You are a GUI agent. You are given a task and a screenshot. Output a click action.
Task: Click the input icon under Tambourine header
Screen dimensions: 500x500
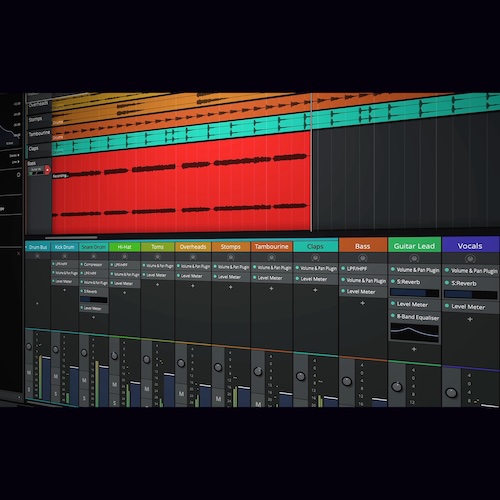(x=271, y=257)
